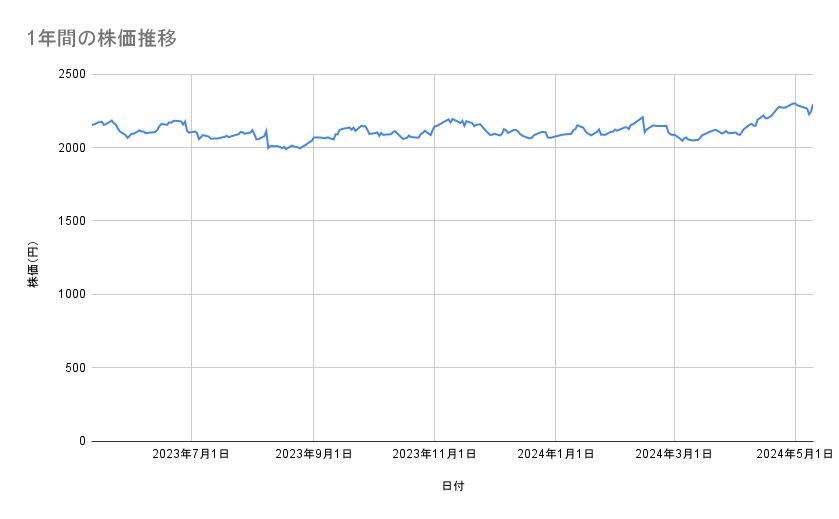The height and width of the screenshot is (519, 839).
Task: Select the 2024年5月1日 date label
Action: (795, 455)
